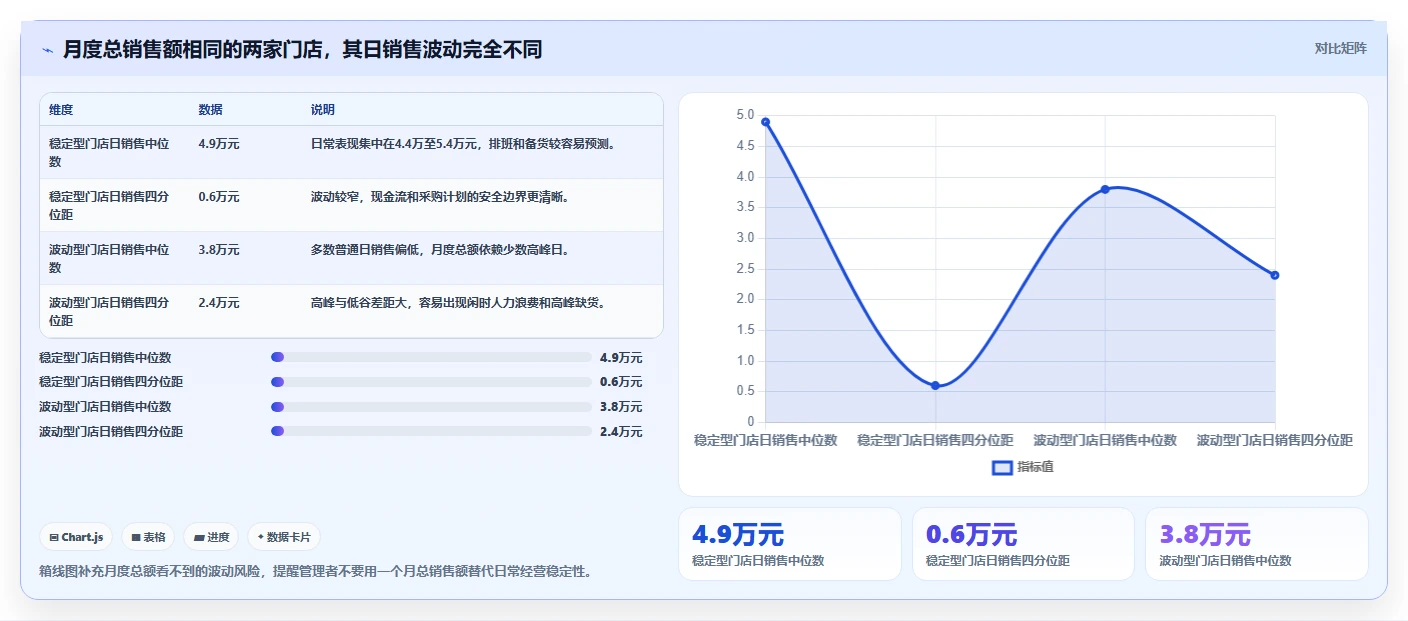Screen dimensions: 1408x621
Task: Click table row label 波动型门店日销售四分位距
Action: [x=109, y=311]
